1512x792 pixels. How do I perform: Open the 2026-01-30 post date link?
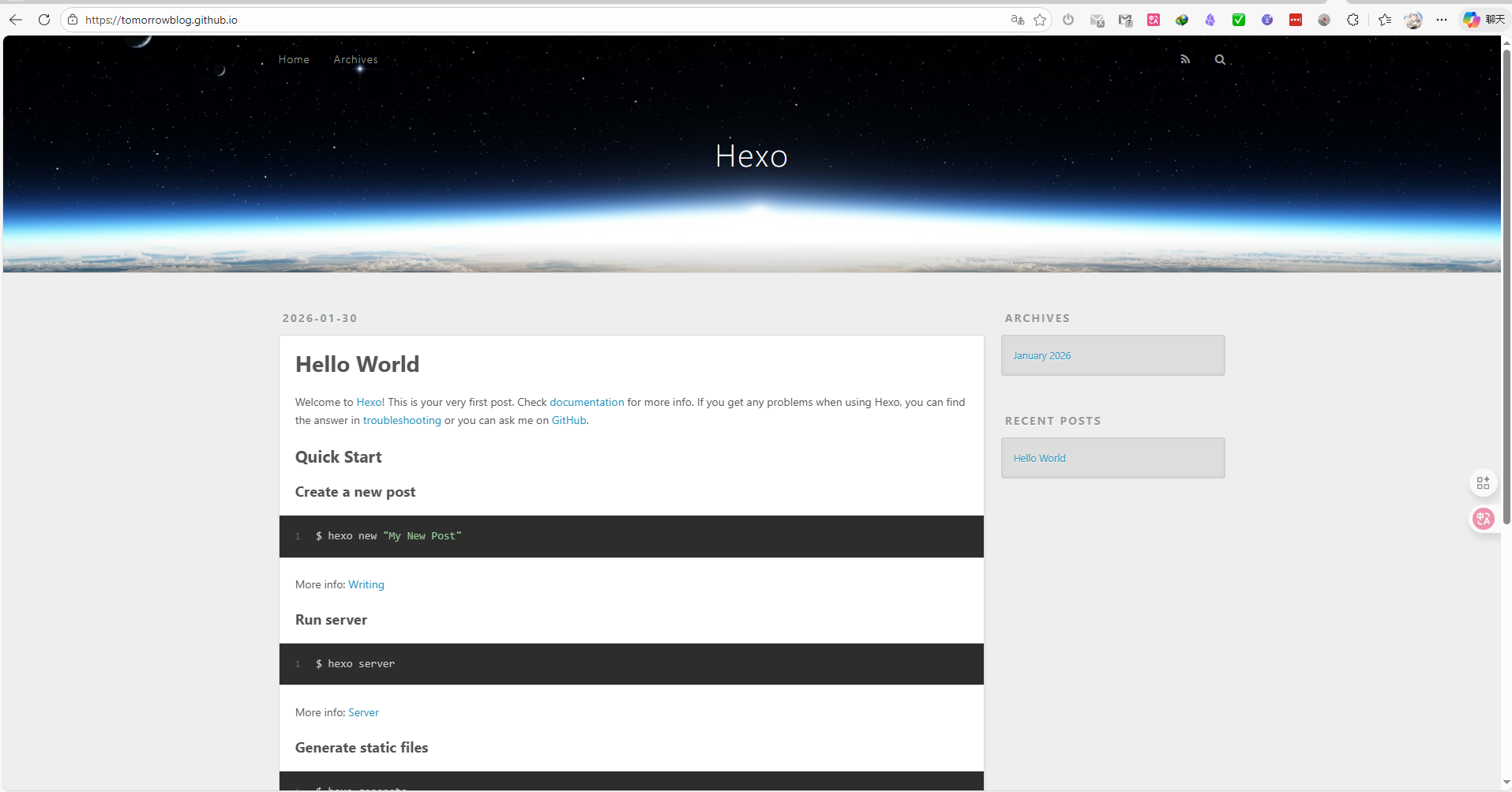[320, 318]
